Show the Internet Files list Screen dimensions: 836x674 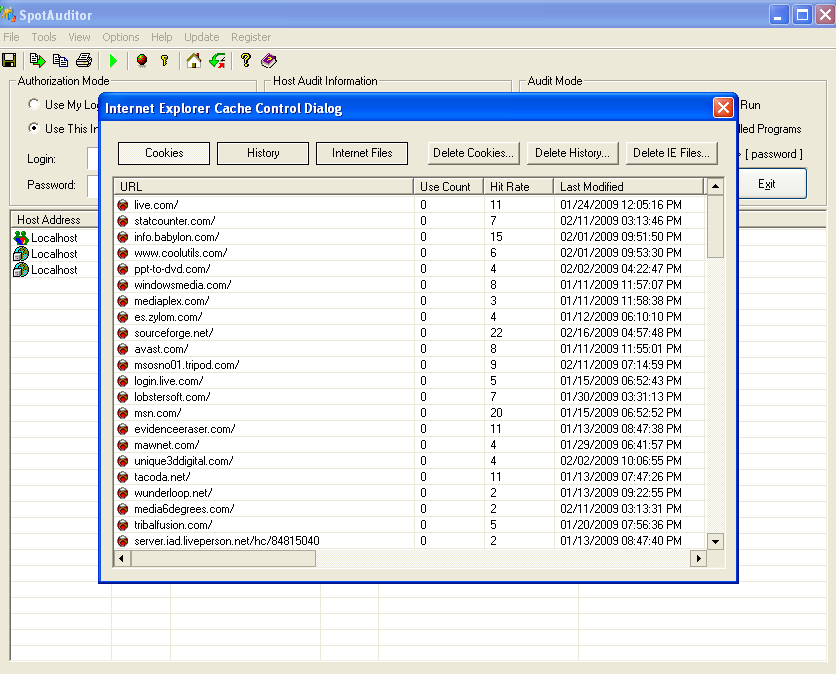(362, 153)
